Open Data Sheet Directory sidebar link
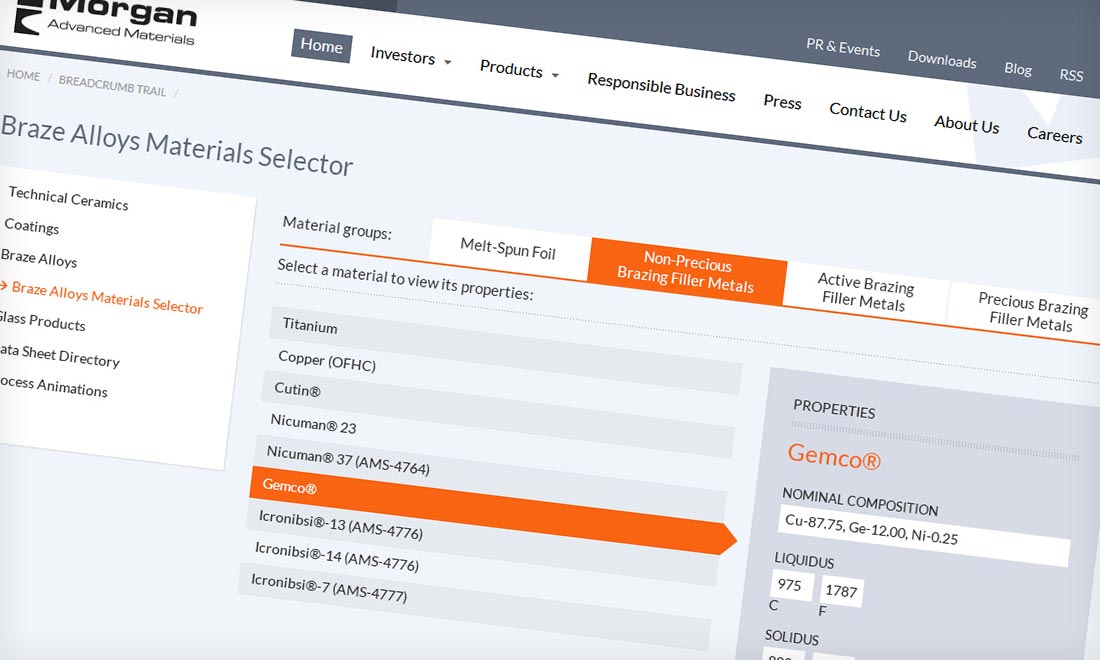Screen dimensions: 1100x660 click(60, 356)
